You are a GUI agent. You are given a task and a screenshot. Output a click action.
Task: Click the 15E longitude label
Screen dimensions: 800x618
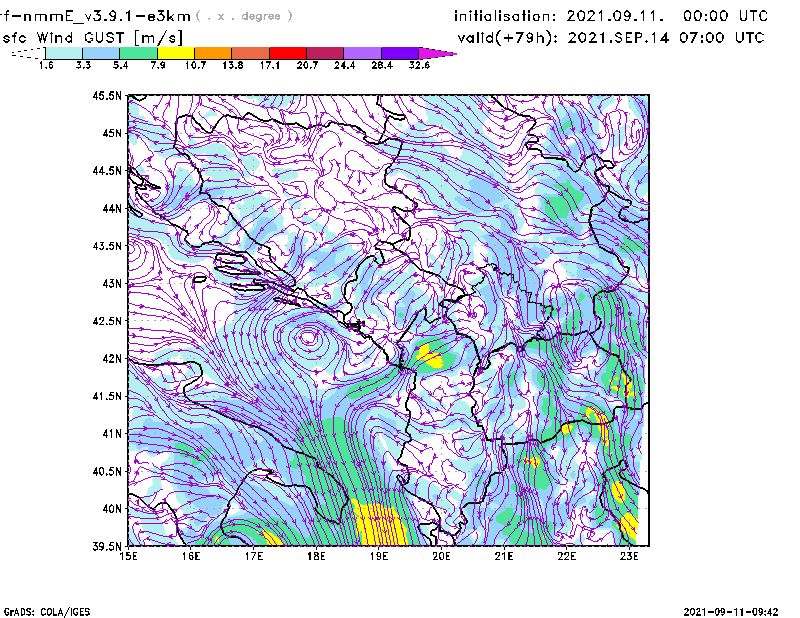[129, 556]
